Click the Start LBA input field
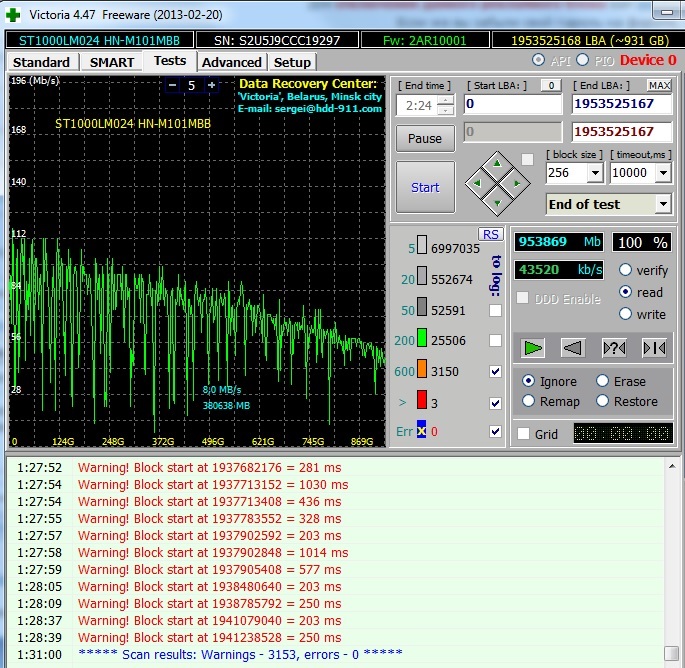The image size is (685, 668). 512,104
